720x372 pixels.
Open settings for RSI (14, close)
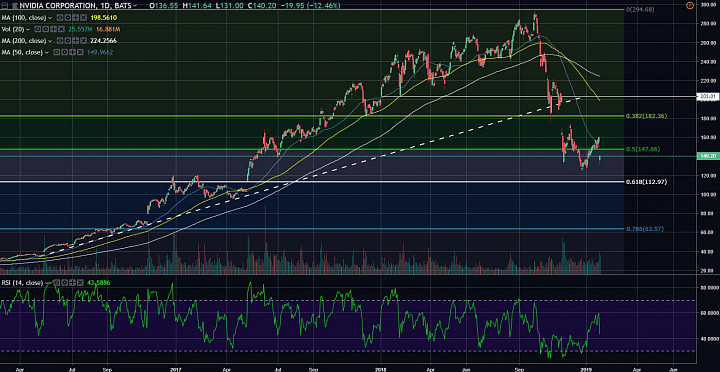65,282
